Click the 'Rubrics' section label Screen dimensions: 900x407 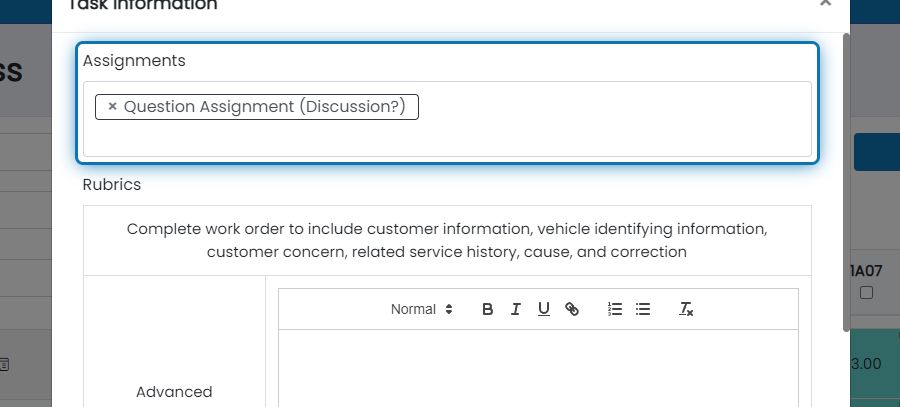pyautogui.click(x=112, y=184)
